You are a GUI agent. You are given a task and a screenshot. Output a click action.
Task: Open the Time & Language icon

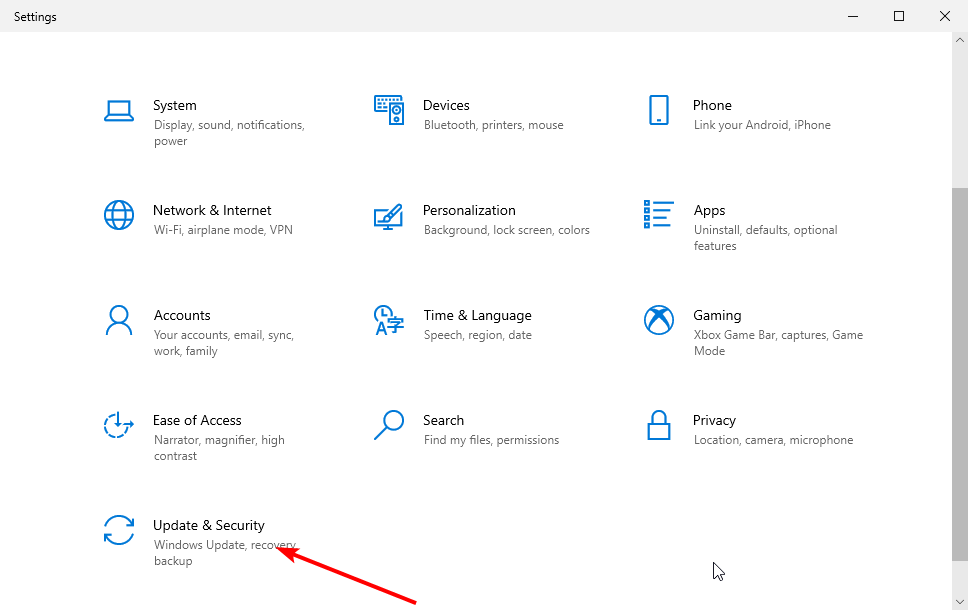point(388,320)
